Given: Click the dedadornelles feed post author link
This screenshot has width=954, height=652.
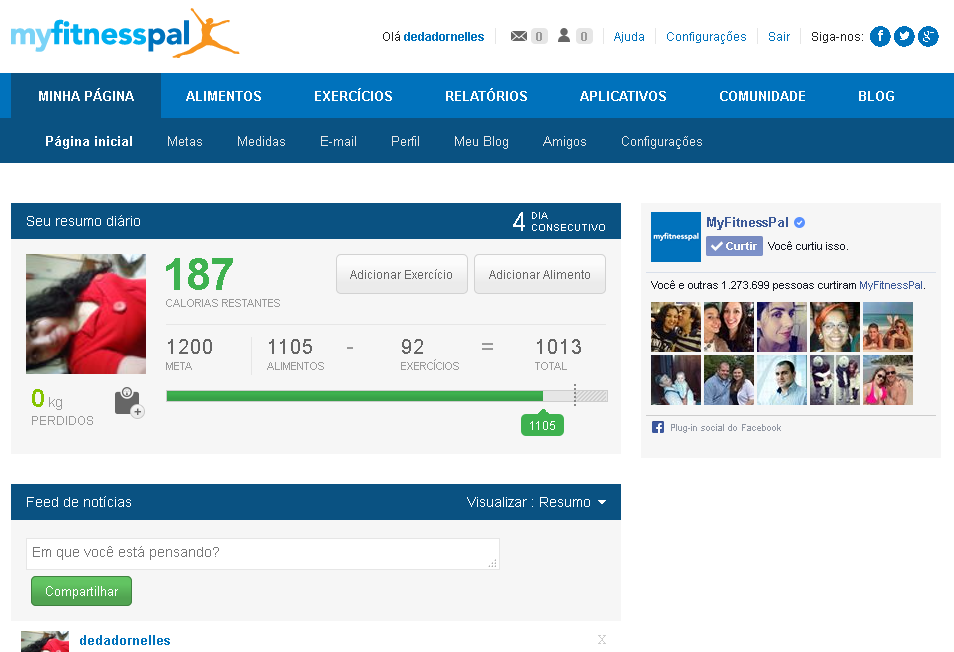Looking at the screenshot, I should 125,640.
